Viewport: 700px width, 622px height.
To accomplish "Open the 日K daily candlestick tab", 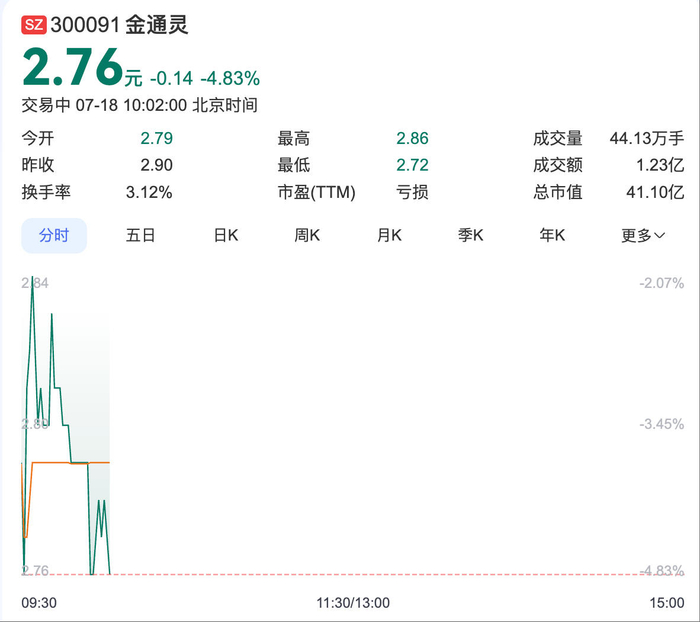I will click(x=226, y=235).
